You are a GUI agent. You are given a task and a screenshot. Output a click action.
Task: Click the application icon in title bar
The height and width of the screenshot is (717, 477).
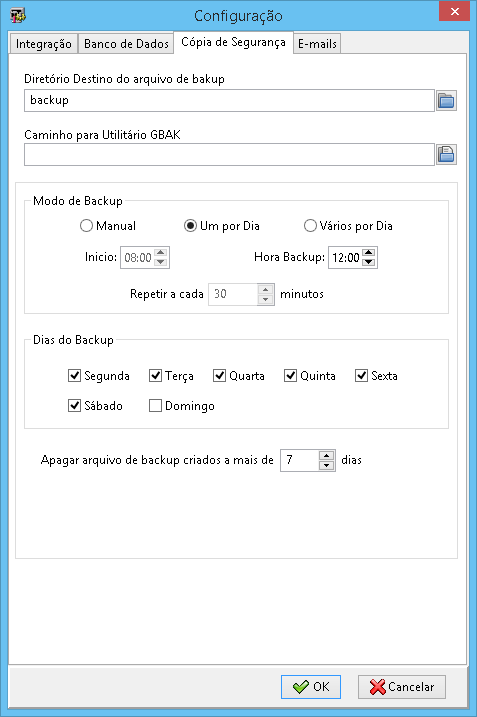18,15
